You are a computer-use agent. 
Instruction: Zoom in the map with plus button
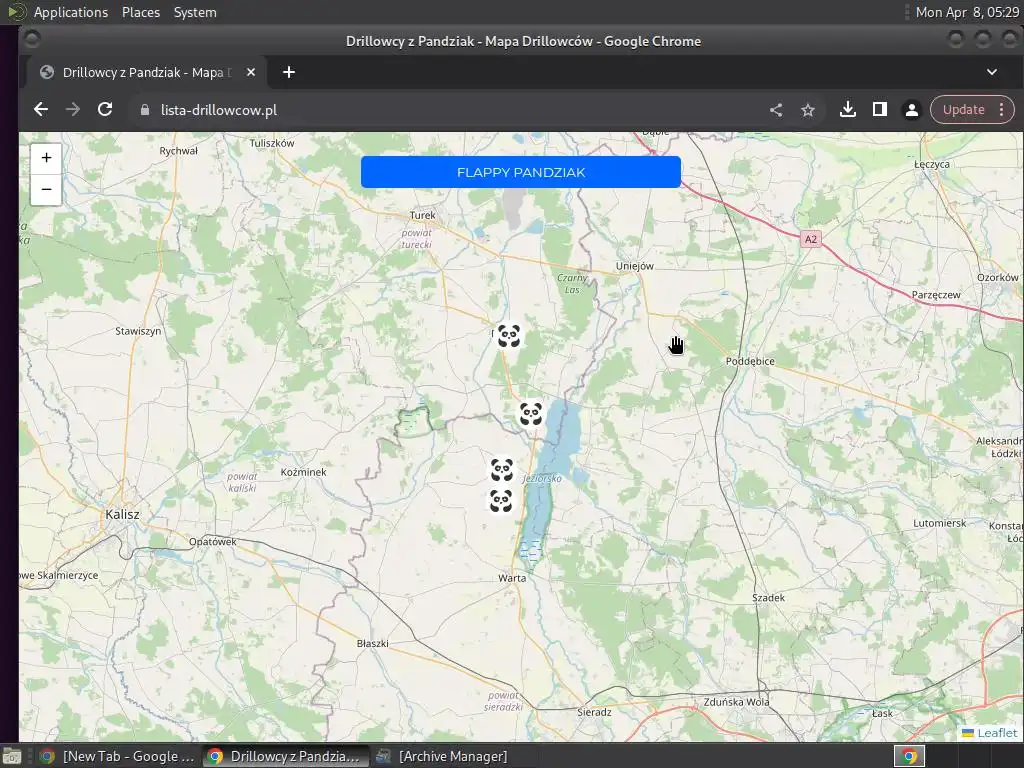(x=46, y=158)
